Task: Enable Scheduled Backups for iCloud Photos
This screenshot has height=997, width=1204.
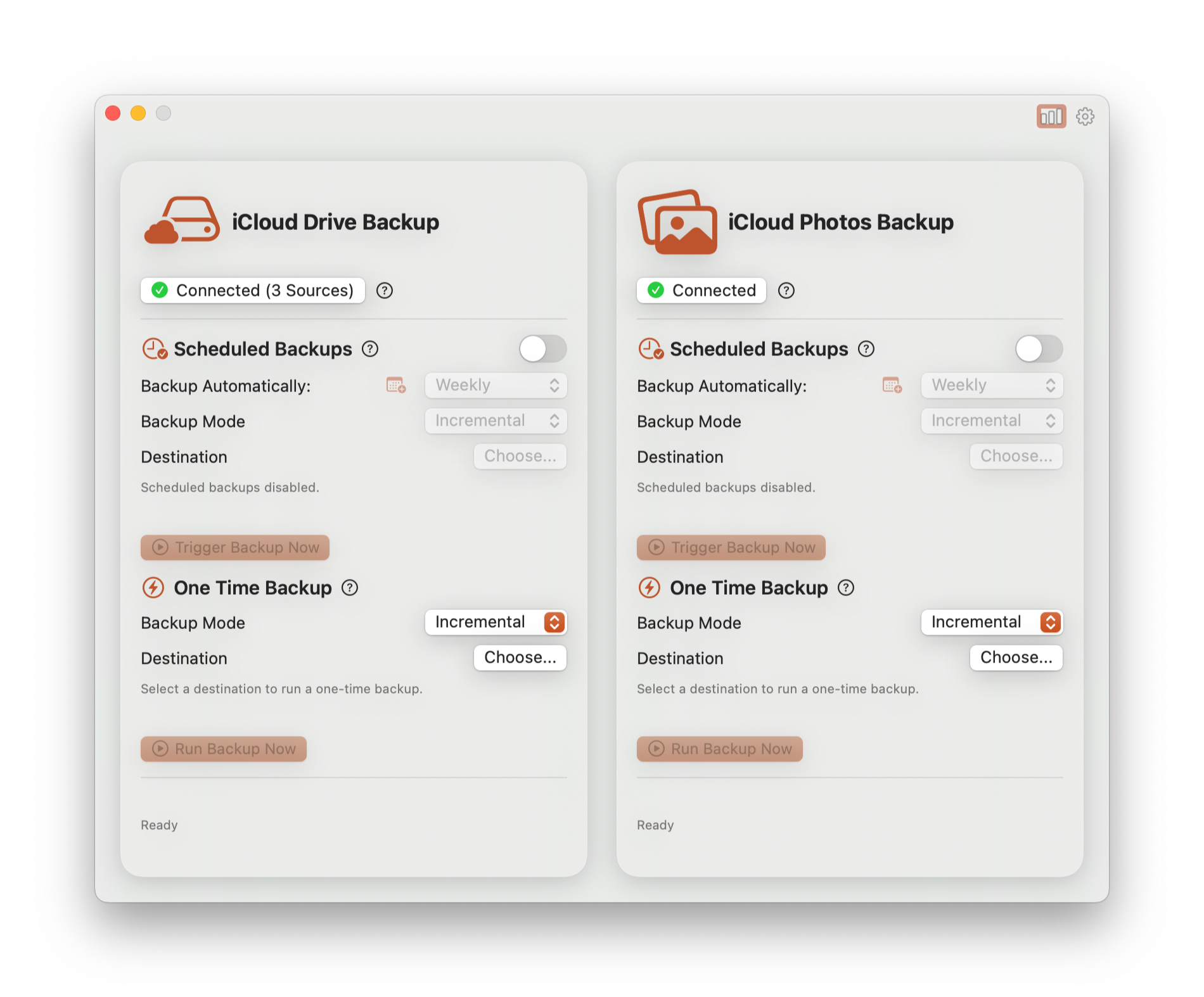Action: coord(1039,348)
